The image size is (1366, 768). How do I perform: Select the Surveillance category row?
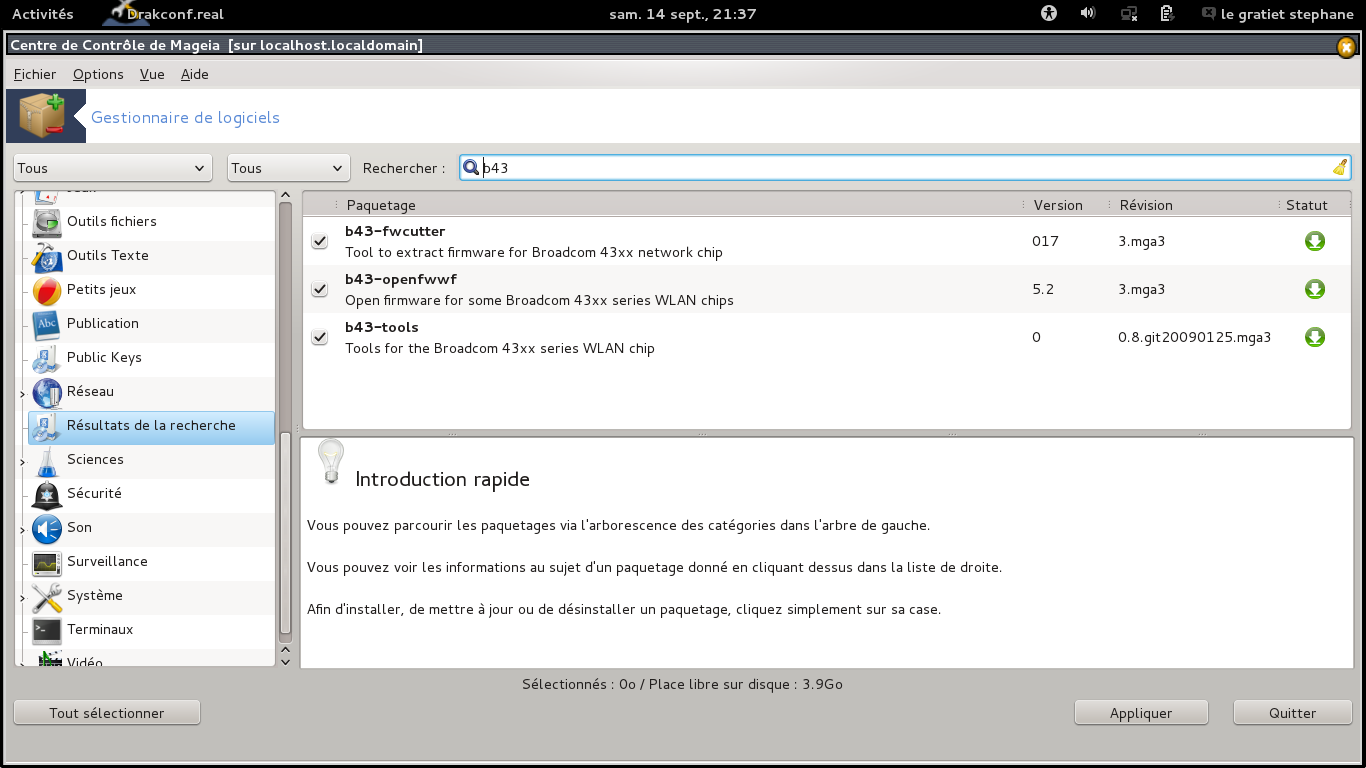(146, 562)
